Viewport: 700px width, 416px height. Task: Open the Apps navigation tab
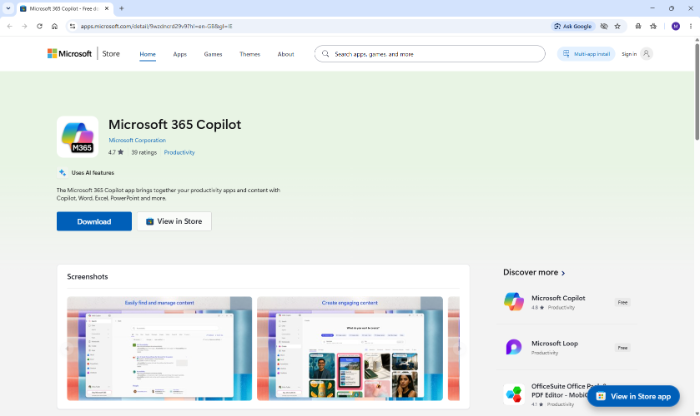(180, 54)
